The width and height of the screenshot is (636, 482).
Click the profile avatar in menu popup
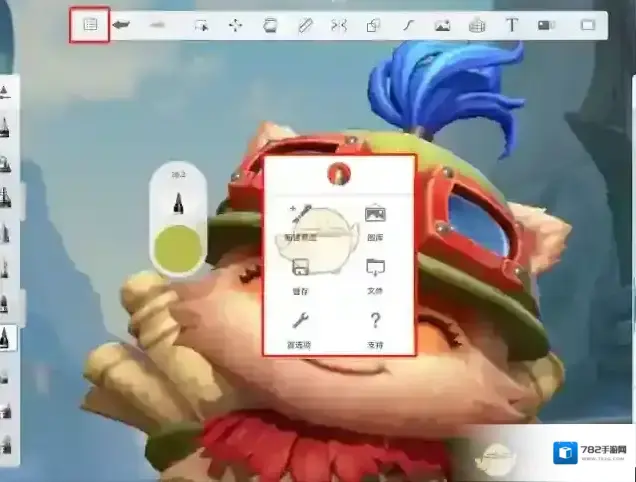click(338, 174)
